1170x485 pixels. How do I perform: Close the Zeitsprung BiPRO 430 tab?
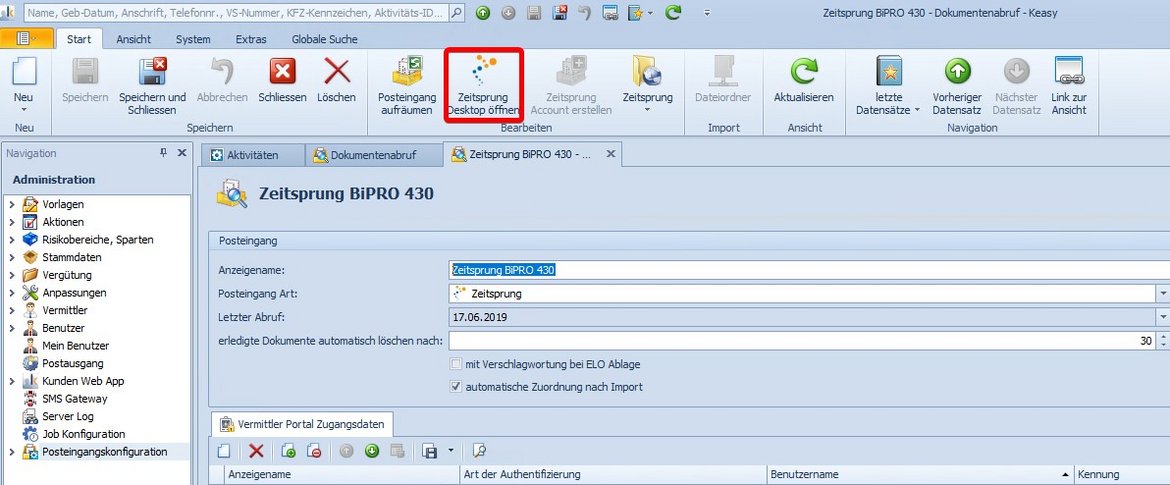pyautogui.click(x=610, y=154)
